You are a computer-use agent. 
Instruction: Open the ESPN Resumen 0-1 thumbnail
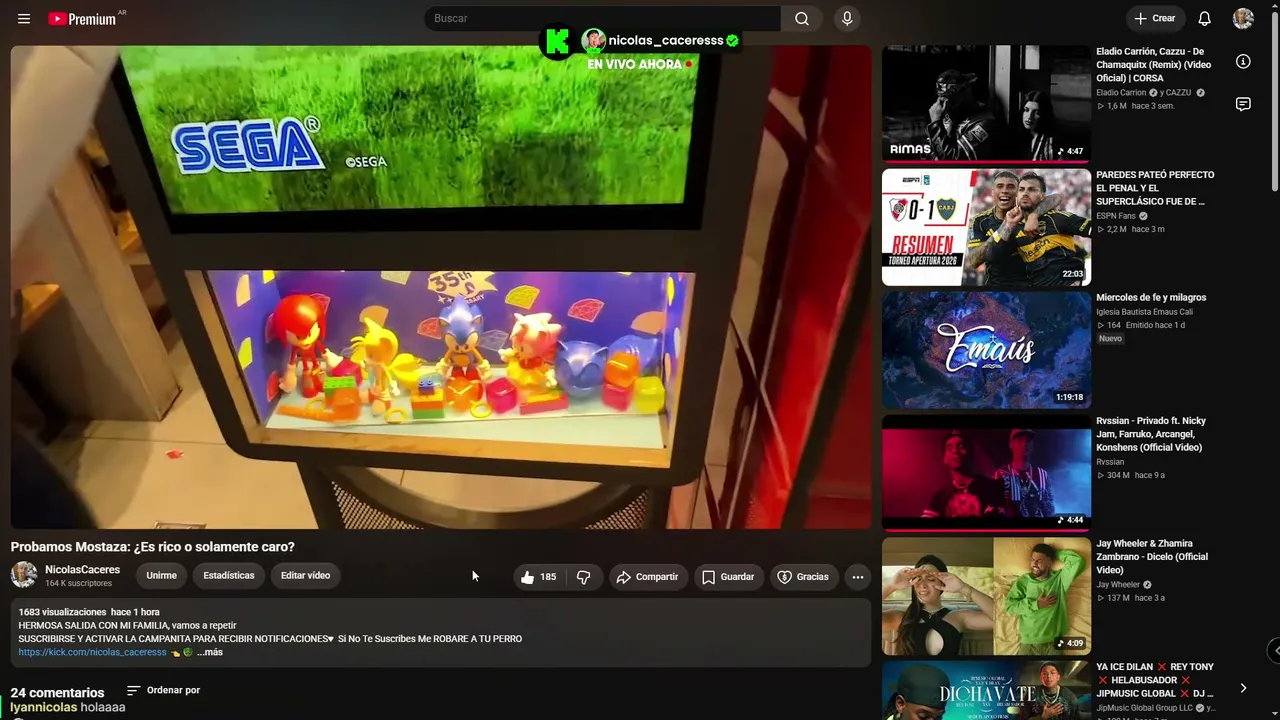click(986, 227)
